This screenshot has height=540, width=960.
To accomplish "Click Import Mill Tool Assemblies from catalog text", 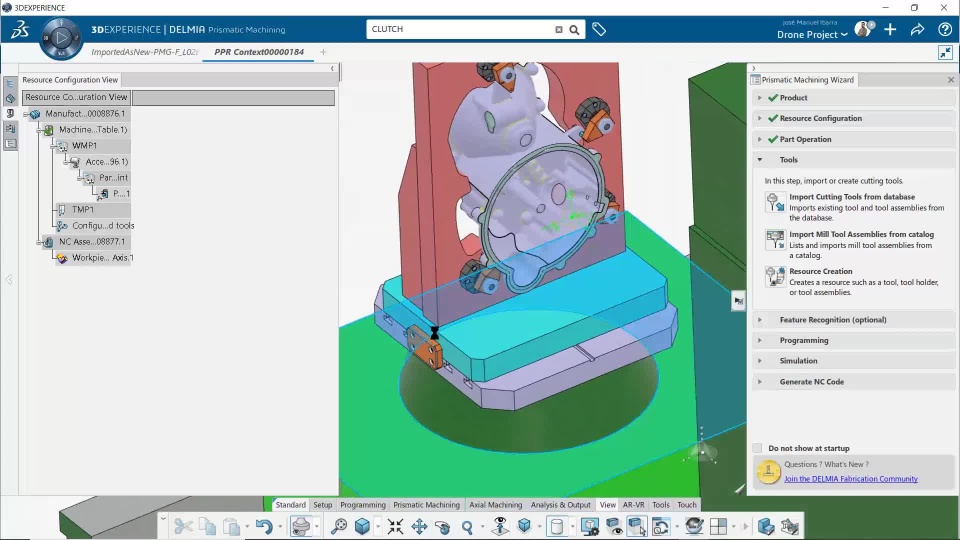I will click(x=861, y=234).
